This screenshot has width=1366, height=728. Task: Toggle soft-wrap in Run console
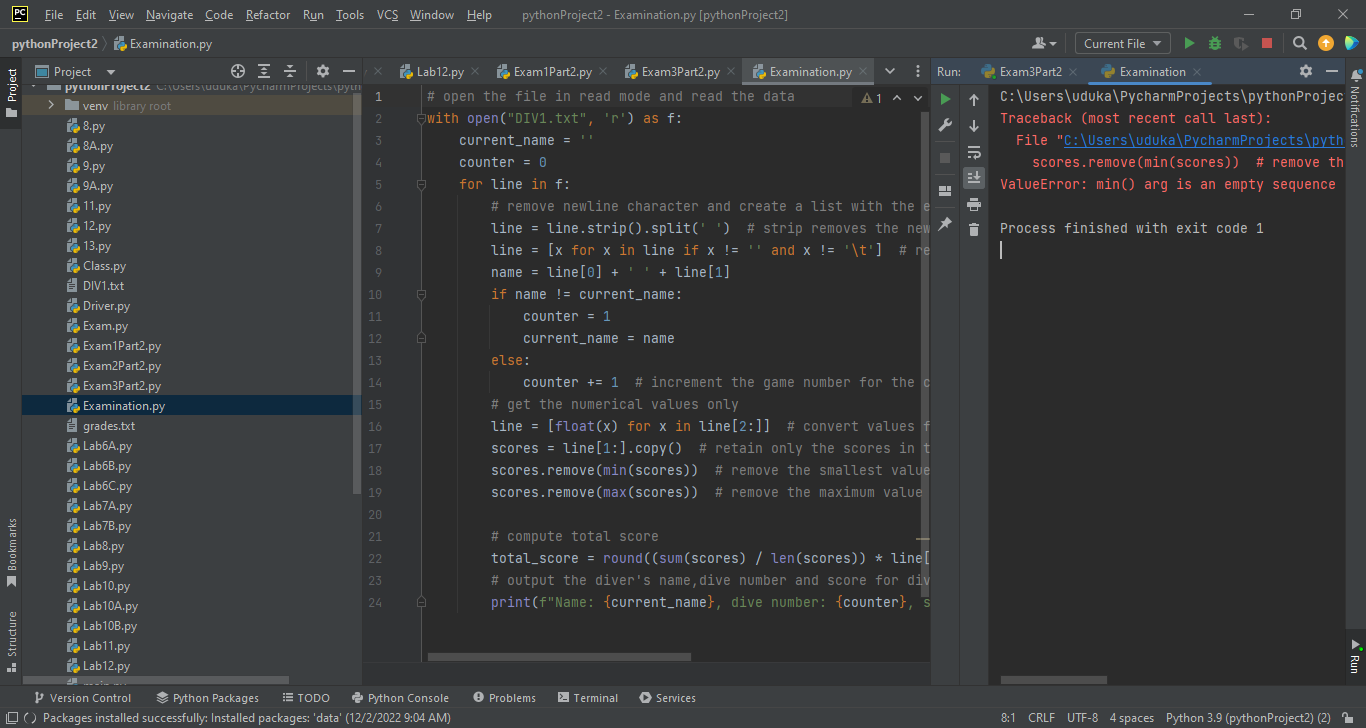[974, 152]
